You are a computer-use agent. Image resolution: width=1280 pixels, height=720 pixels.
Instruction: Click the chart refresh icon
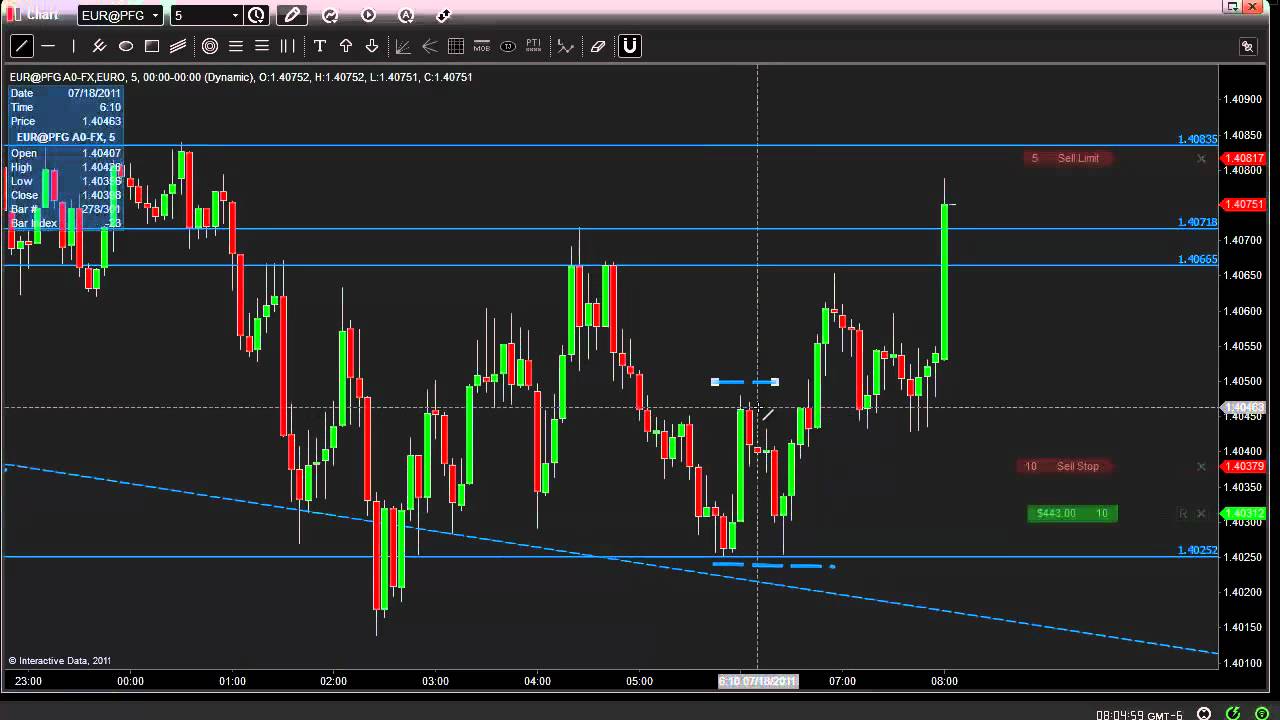(330, 15)
